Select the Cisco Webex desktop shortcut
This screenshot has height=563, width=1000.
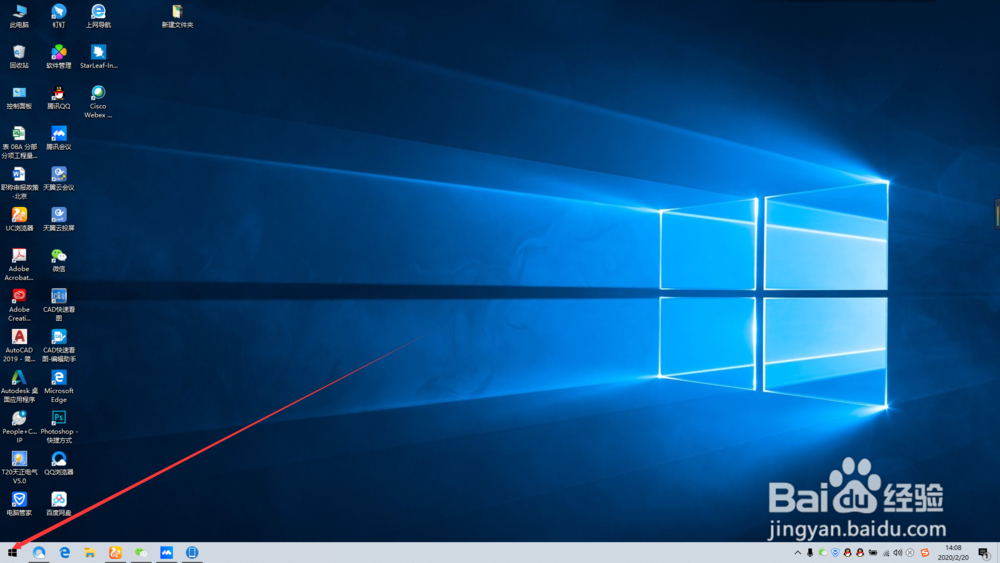pos(98,102)
